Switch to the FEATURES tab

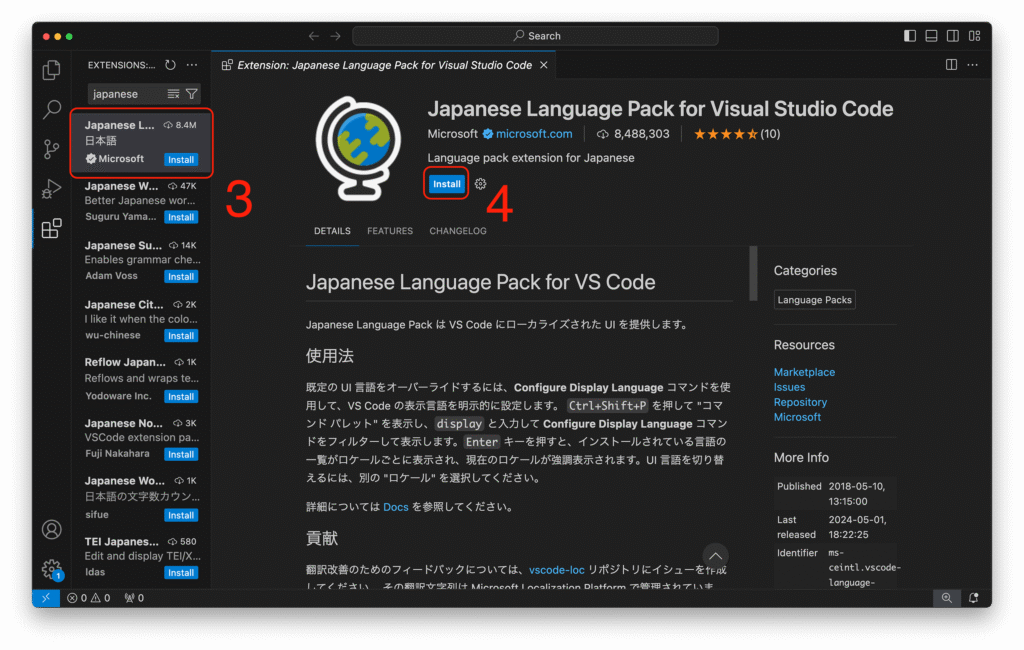pos(390,231)
